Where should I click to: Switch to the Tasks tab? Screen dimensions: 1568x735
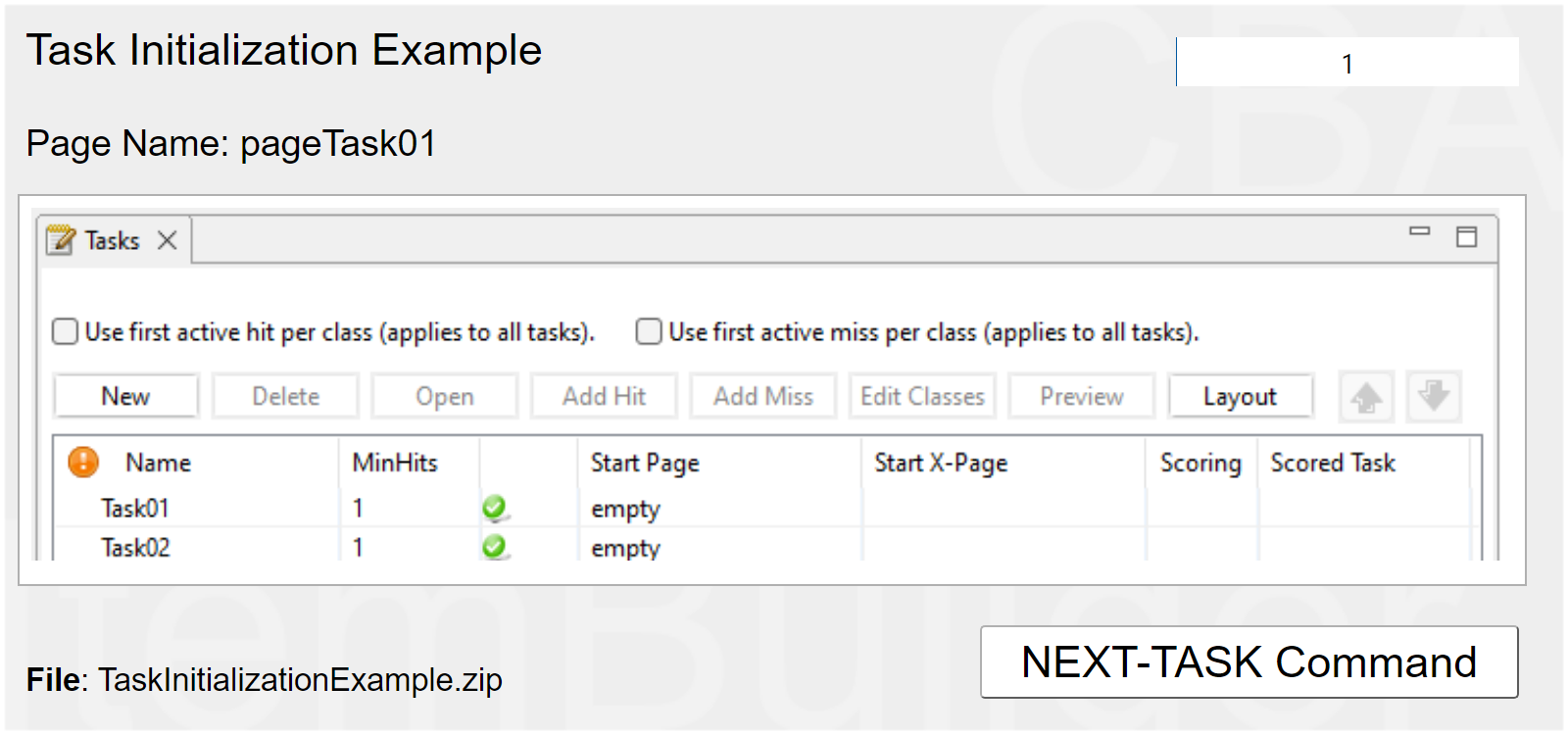click(x=112, y=240)
